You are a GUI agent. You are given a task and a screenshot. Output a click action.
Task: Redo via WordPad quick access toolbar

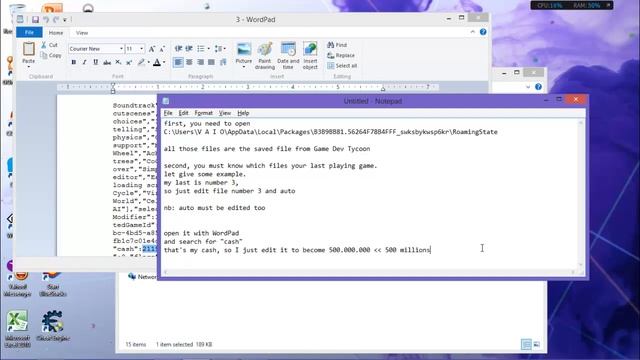(56, 20)
